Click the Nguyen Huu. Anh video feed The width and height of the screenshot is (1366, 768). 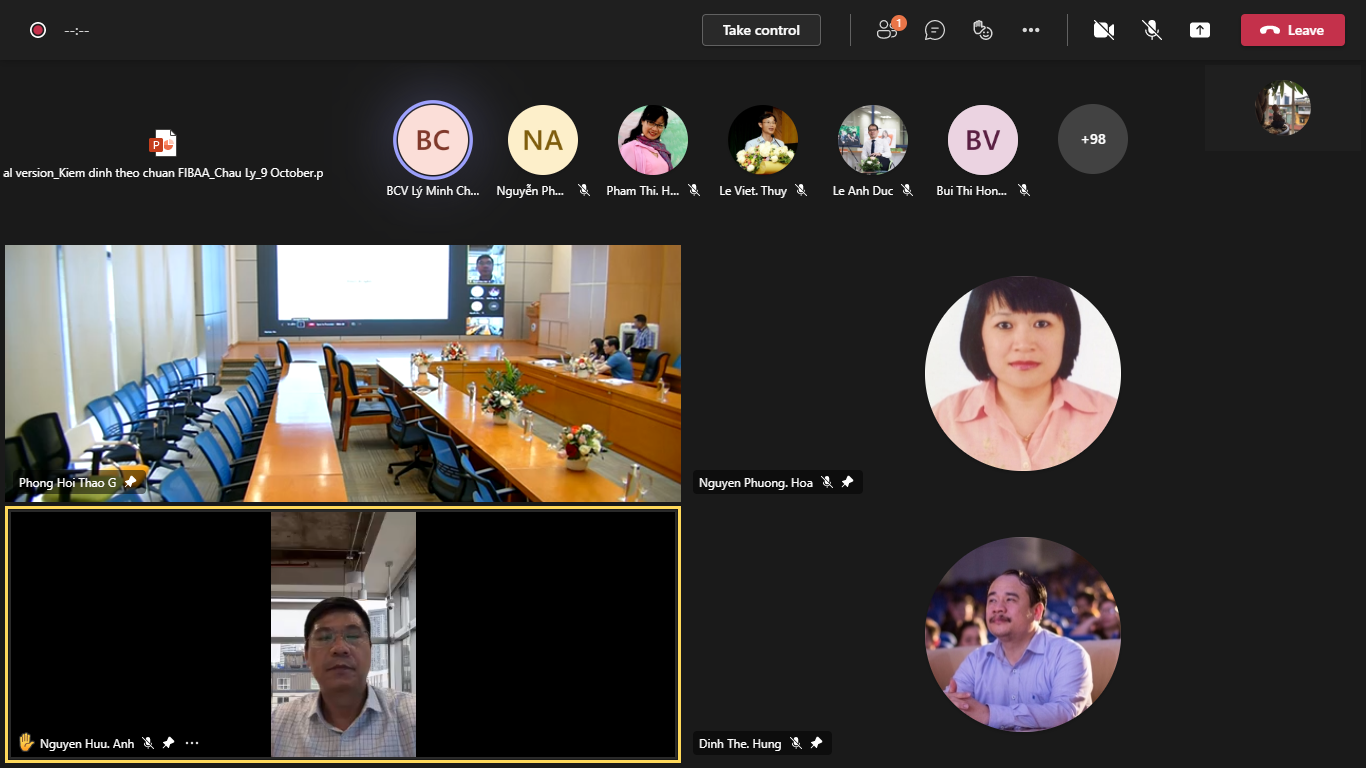click(343, 634)
